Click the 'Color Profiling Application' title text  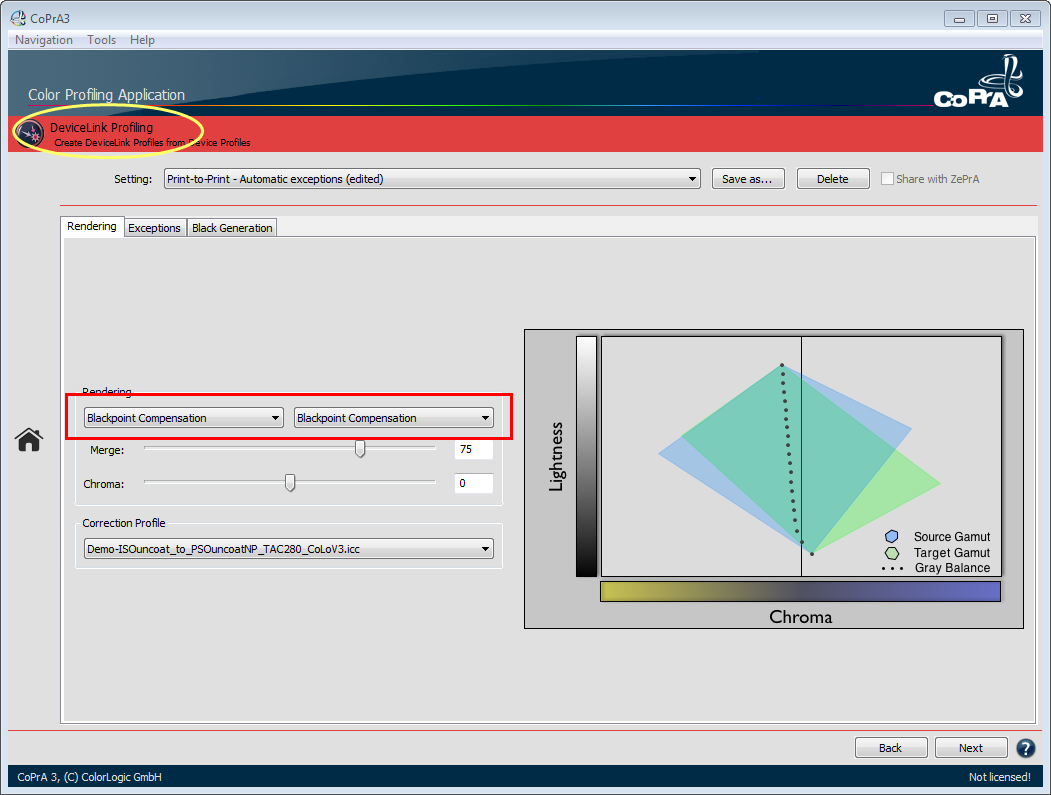tap(107, 95)
